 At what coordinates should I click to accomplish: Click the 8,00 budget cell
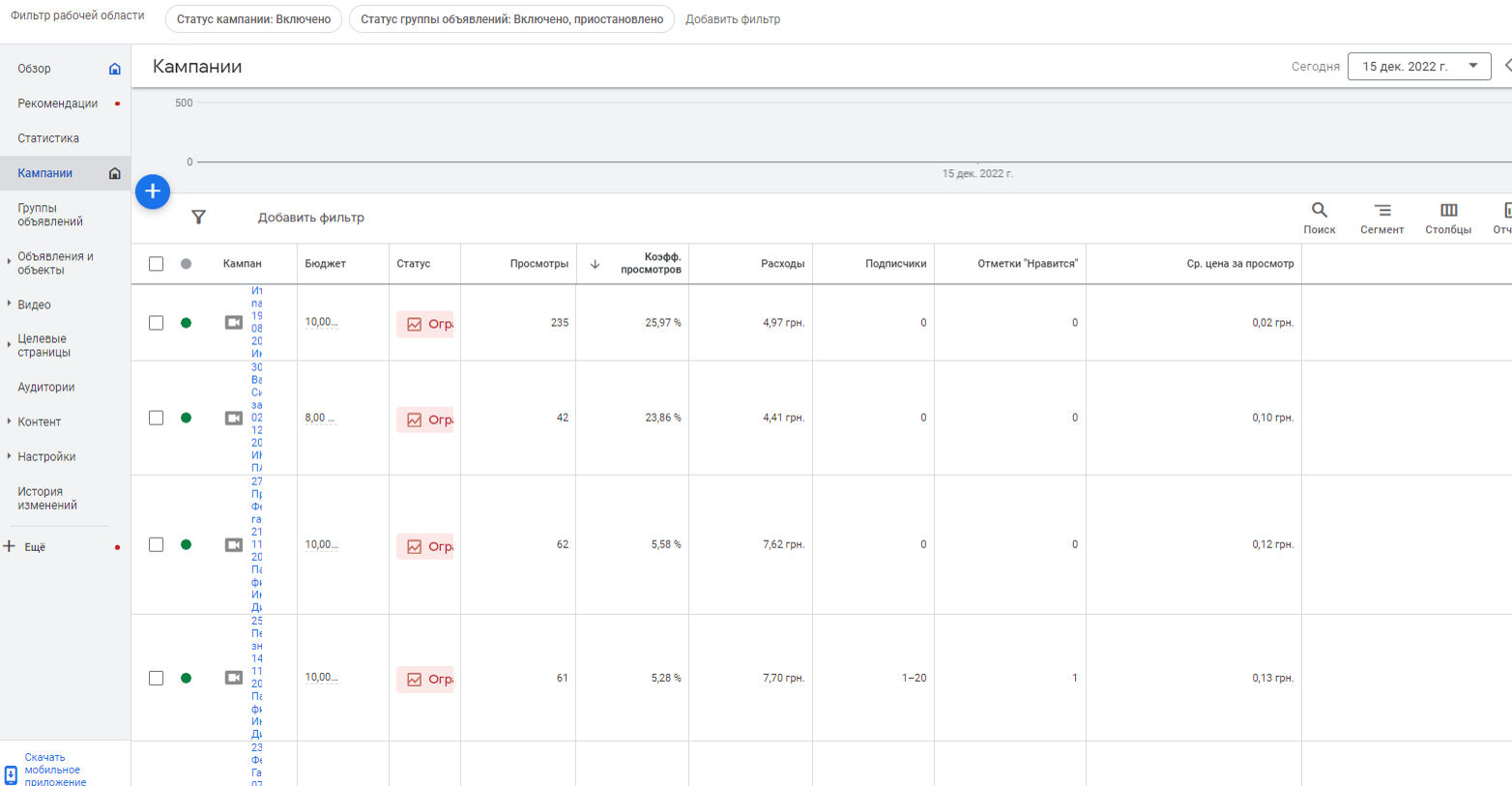click(x=320, y=418)
